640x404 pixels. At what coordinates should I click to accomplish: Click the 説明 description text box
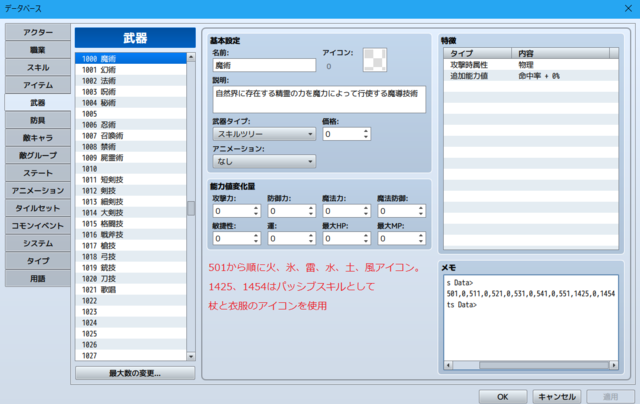point(319,99)
